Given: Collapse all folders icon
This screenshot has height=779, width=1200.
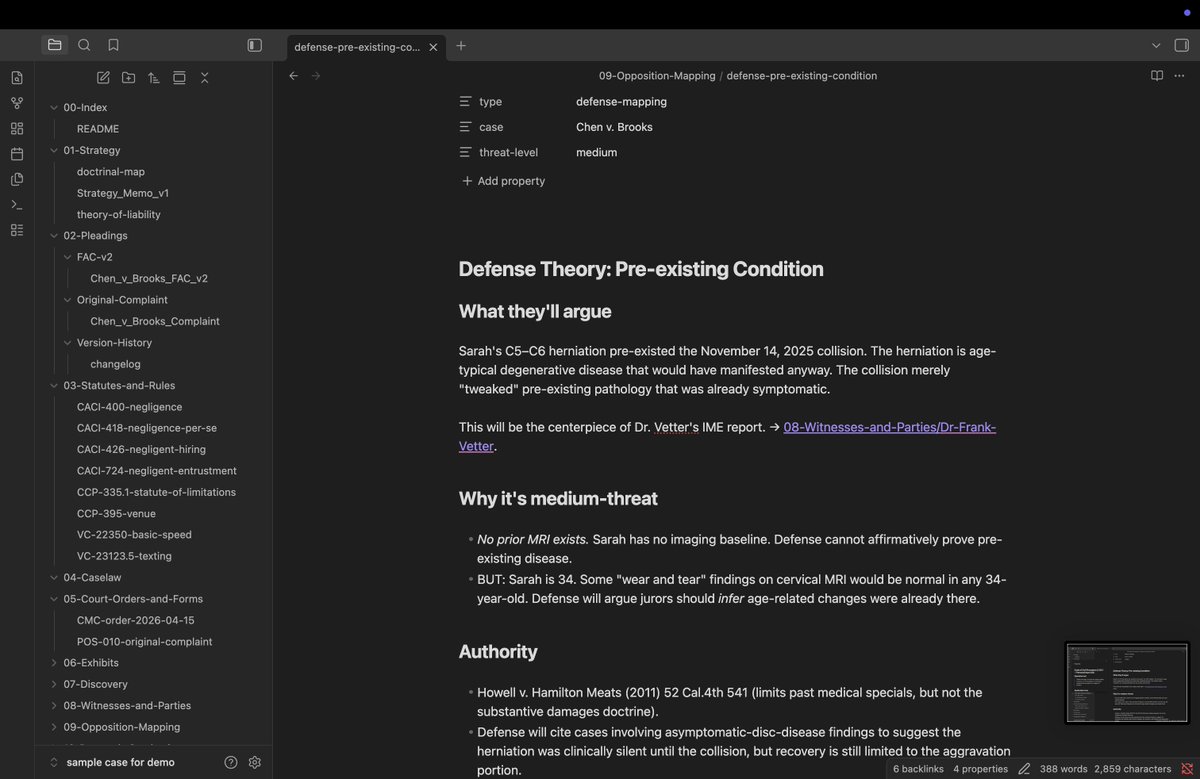Looking at the screenshot, I should (x=204, y=77).
